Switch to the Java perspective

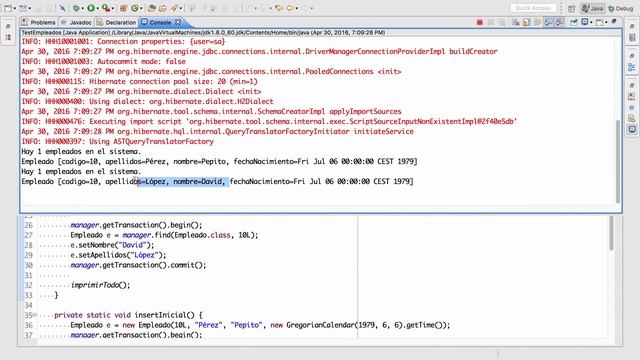point(593,8)
